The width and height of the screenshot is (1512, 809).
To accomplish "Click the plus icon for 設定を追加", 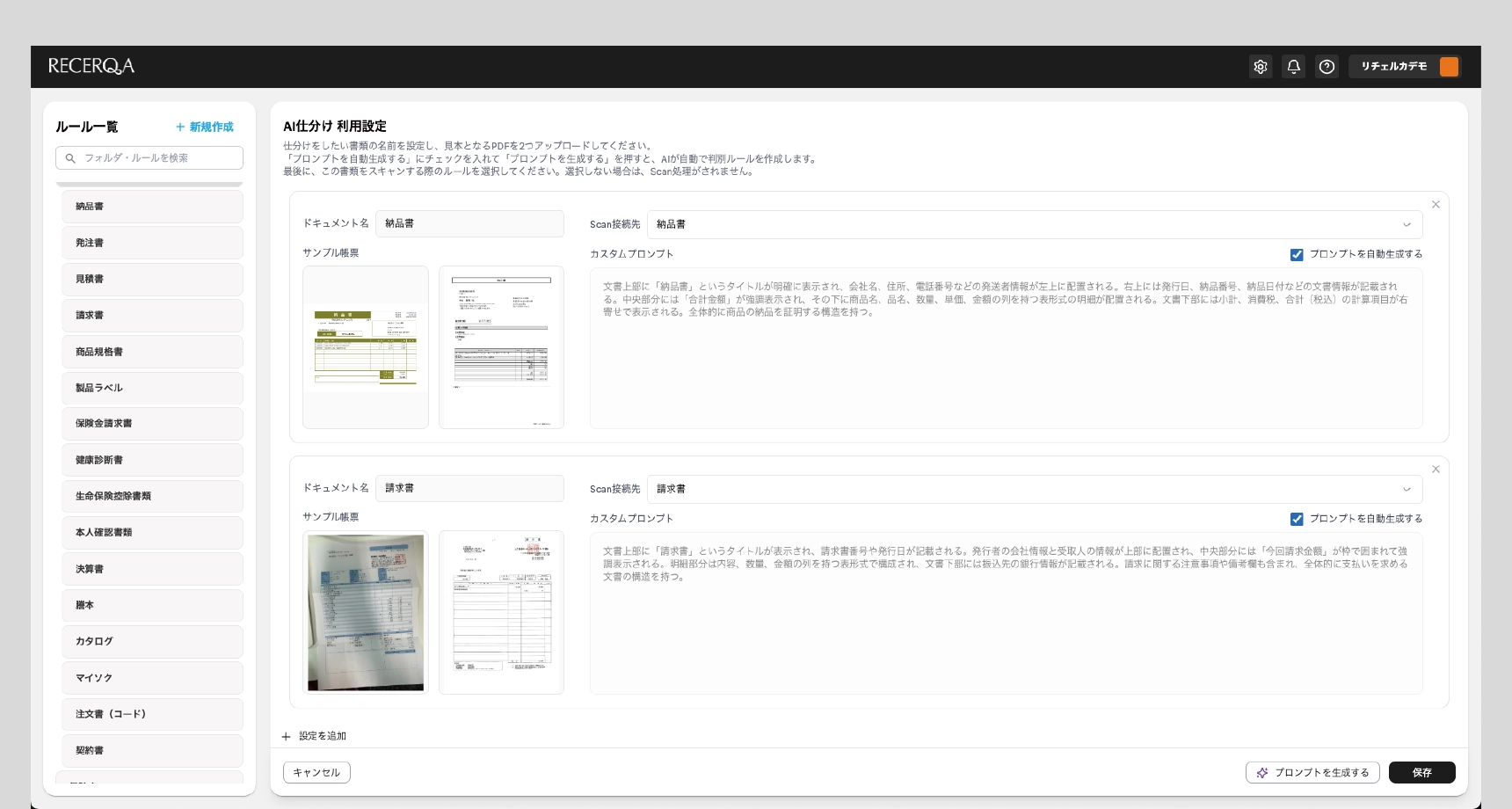I will [x=286, y=737].
